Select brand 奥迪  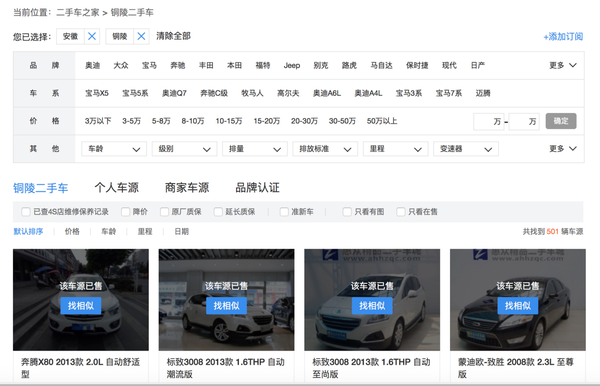(x=93, y=65)
